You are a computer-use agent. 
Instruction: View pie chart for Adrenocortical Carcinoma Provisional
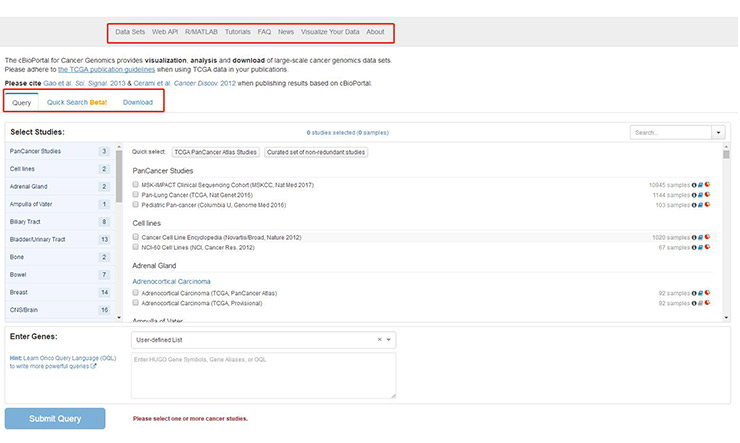click(707, 303)
